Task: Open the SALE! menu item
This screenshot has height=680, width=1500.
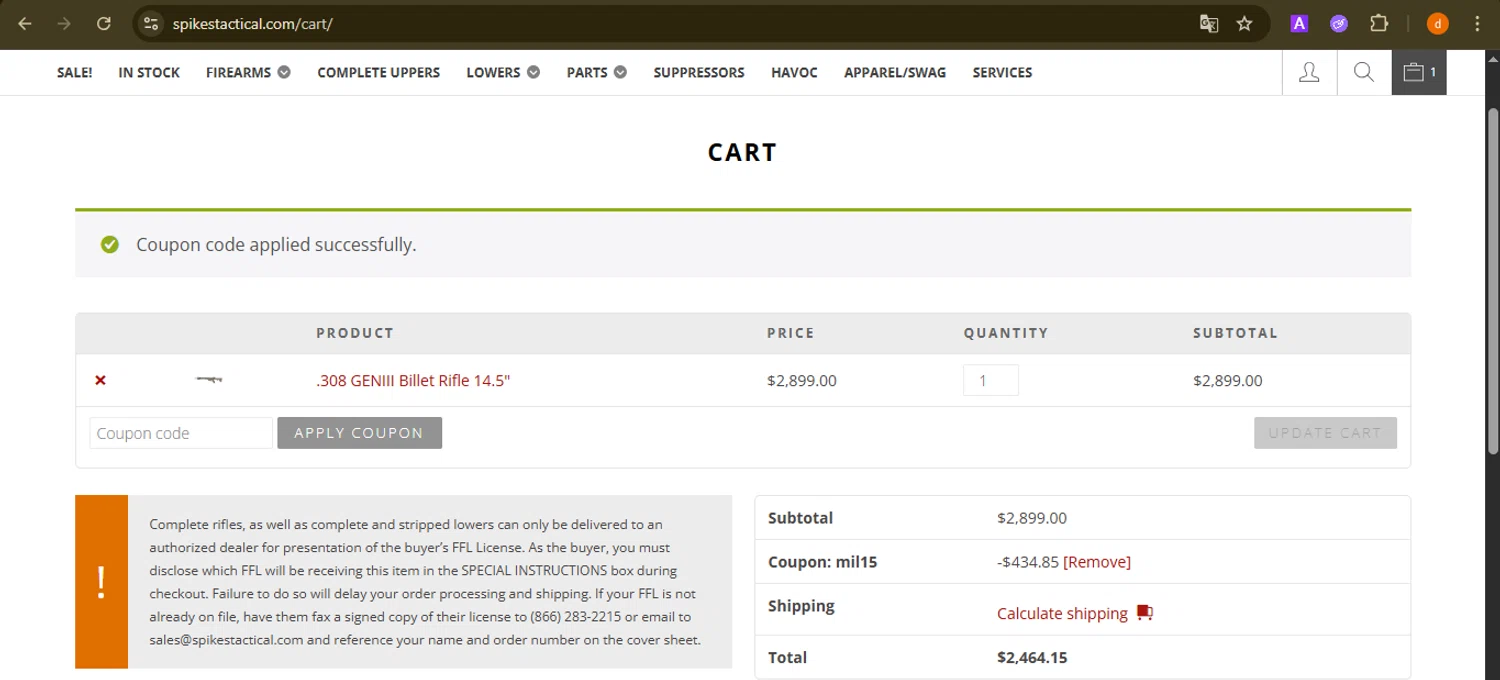Action: tap(75, 72)
